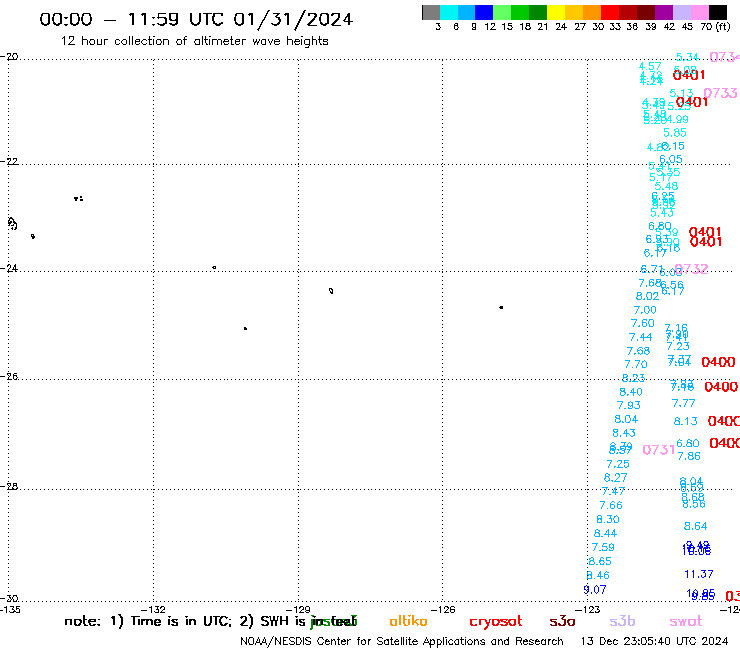
Task: Click the wave height value '5.34'
Action: coord(688,57)
